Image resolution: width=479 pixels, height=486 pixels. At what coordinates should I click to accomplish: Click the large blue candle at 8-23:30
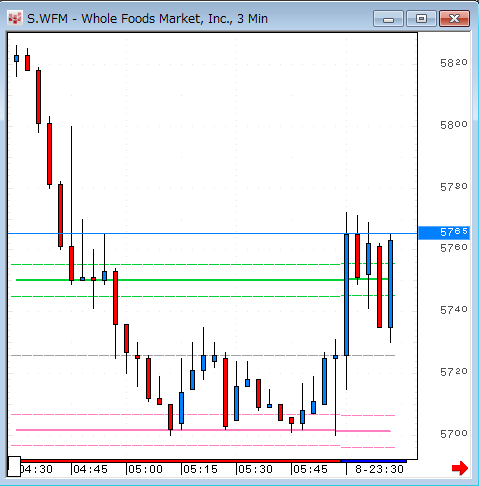click(x=346, y=295)
